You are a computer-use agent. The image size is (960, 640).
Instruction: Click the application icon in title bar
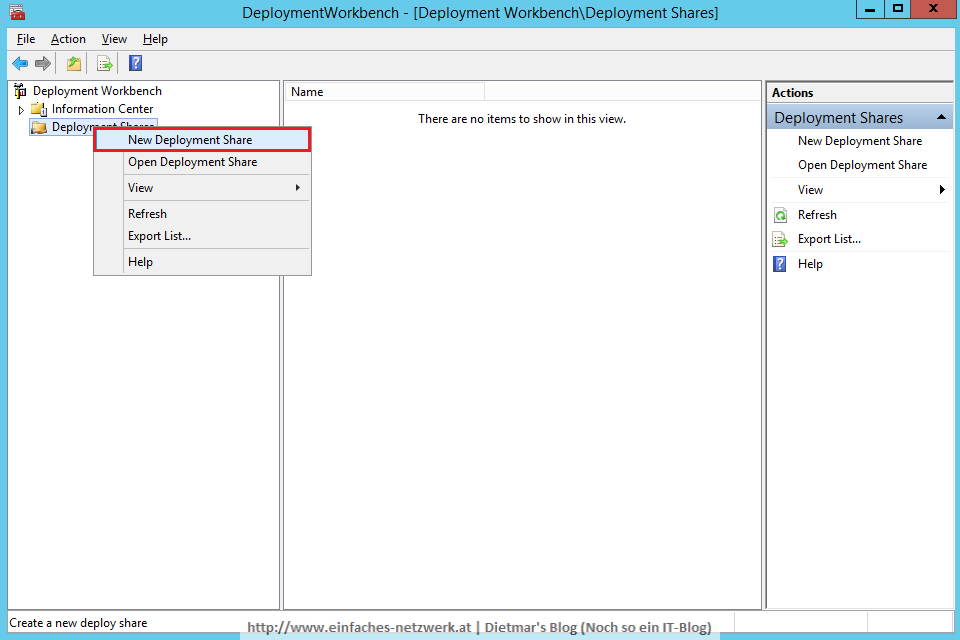click(17, 12)
